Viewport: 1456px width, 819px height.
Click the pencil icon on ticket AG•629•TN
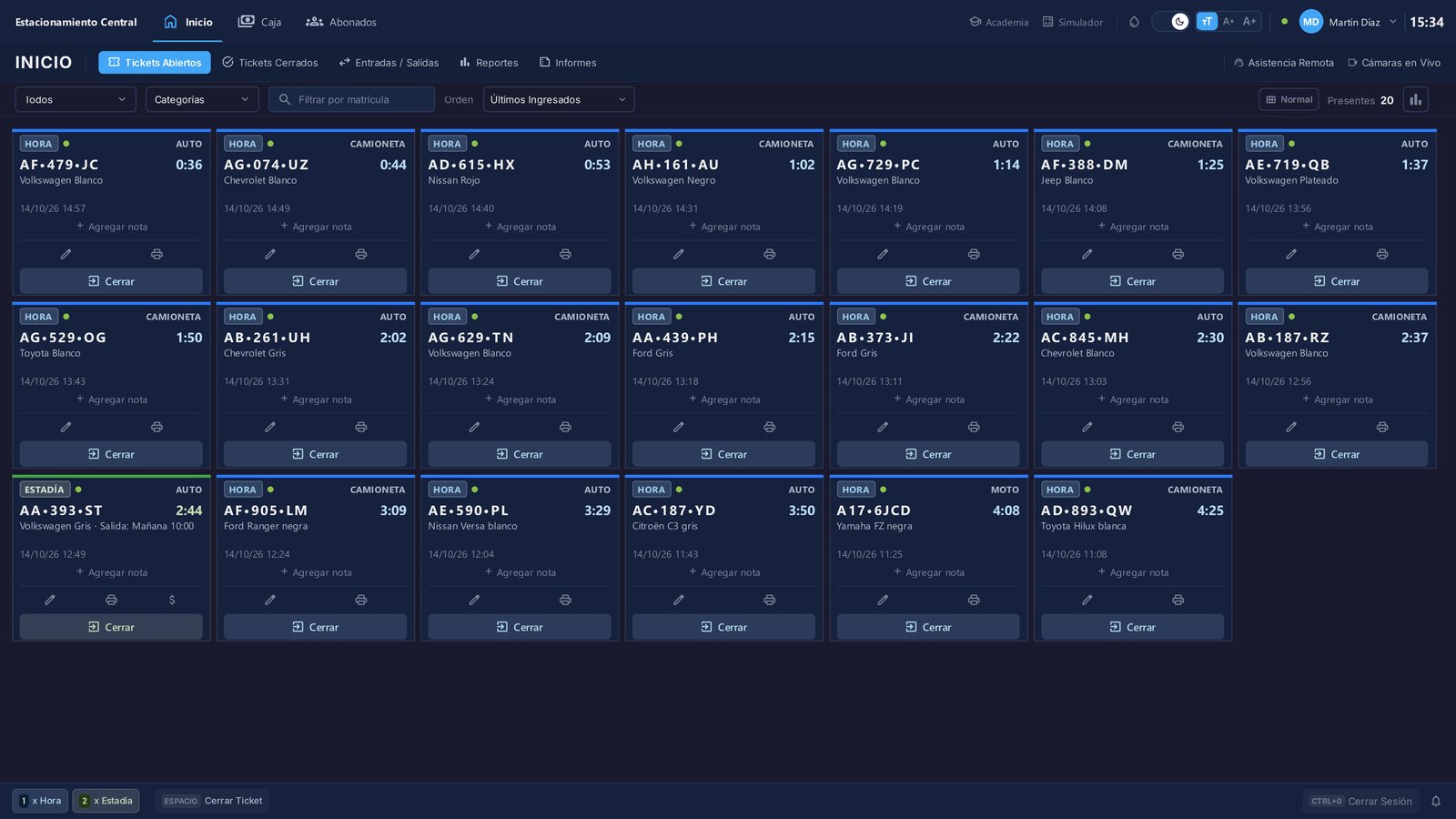pos(474,427)
